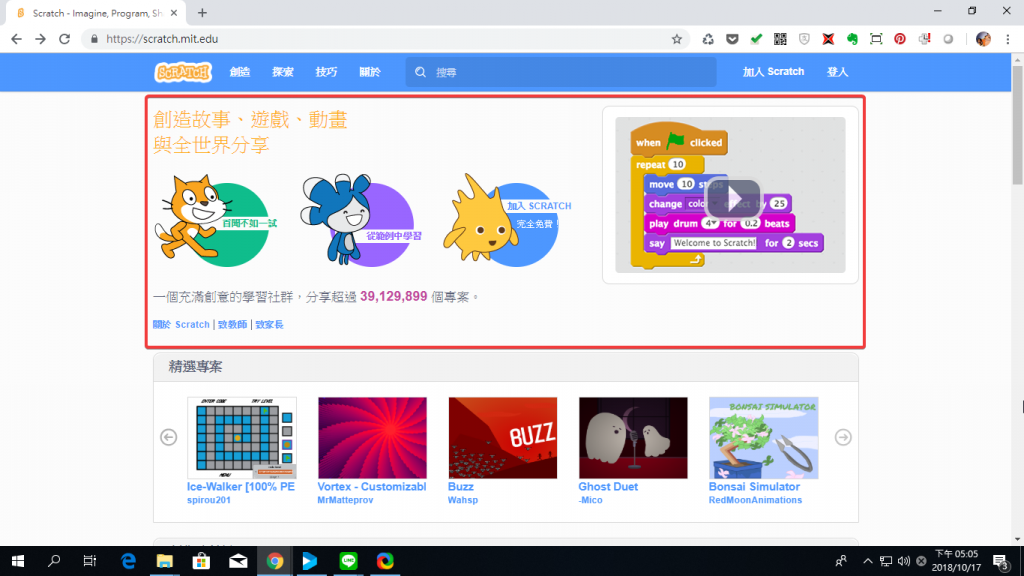
Task: Open the Bonsai Simulator project thumbnail
Action: 763,438
